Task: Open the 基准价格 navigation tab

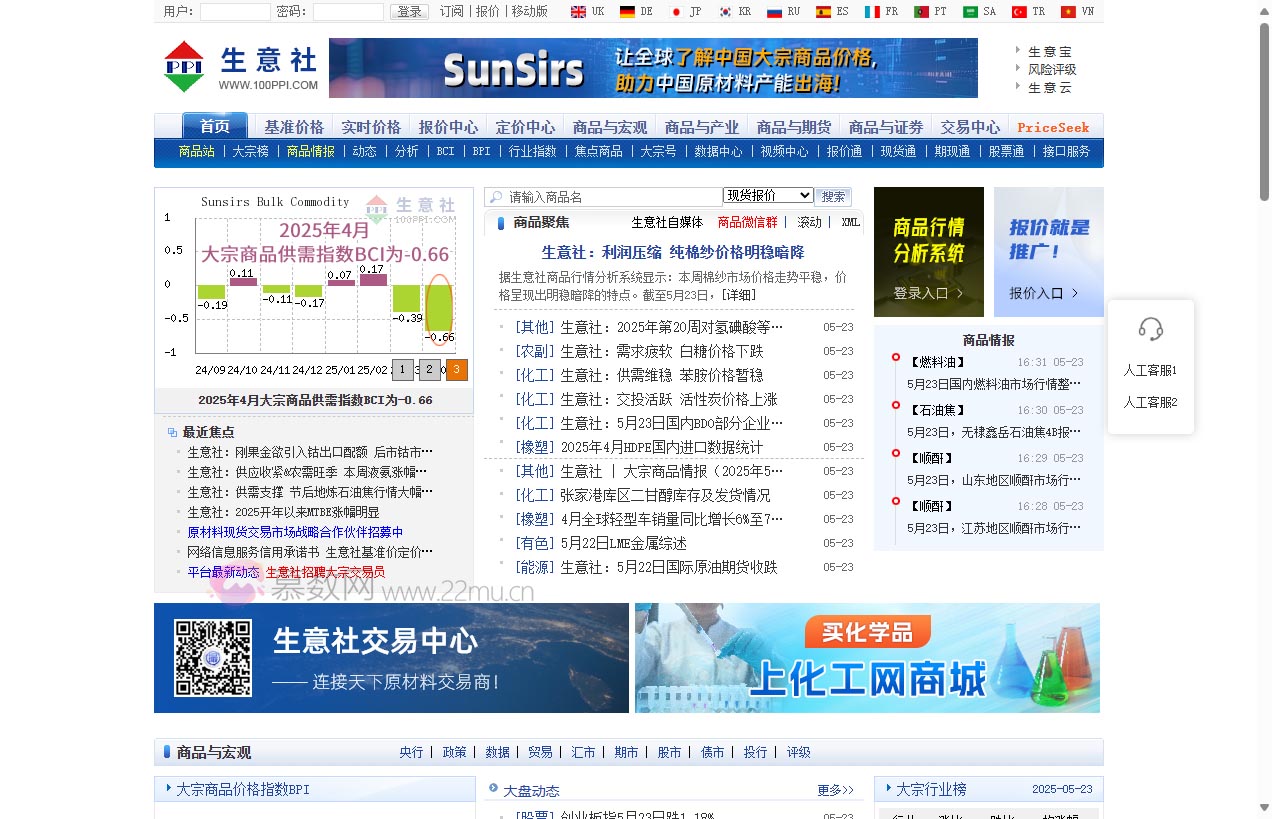Action: (x=294, y=127)
